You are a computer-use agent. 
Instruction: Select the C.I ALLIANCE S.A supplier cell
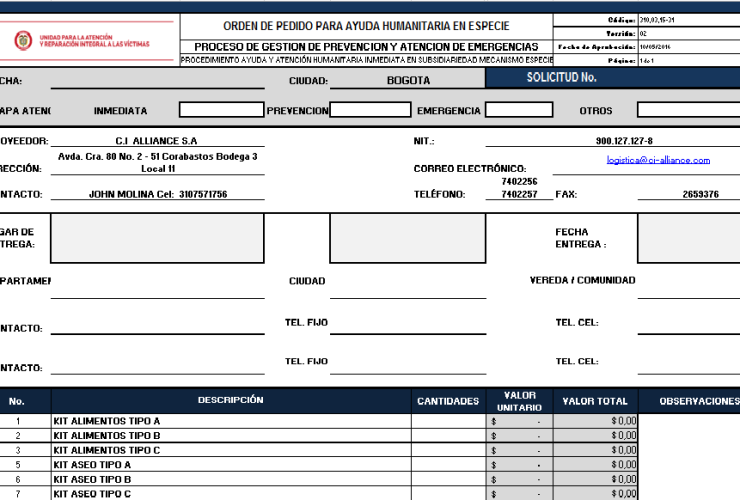click(157, 141)
